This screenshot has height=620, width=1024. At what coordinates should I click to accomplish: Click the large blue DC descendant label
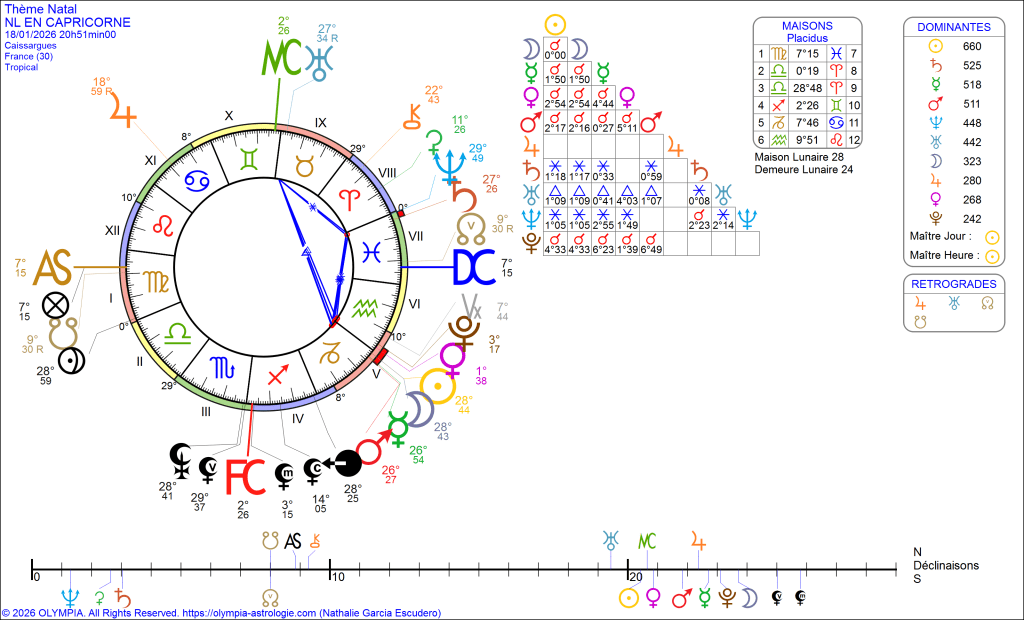[474, 267]
